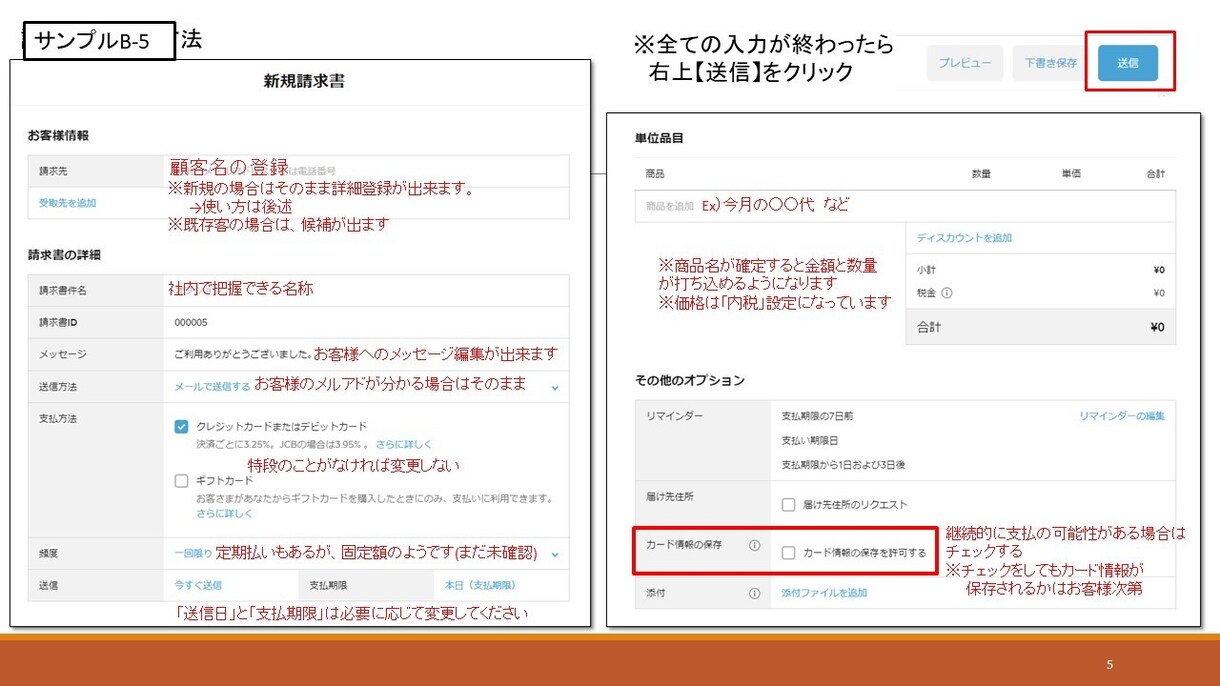Click the さらに詳しく link after JCB fee text
This screenshot has height=686, width=1220.
point(404,444)
